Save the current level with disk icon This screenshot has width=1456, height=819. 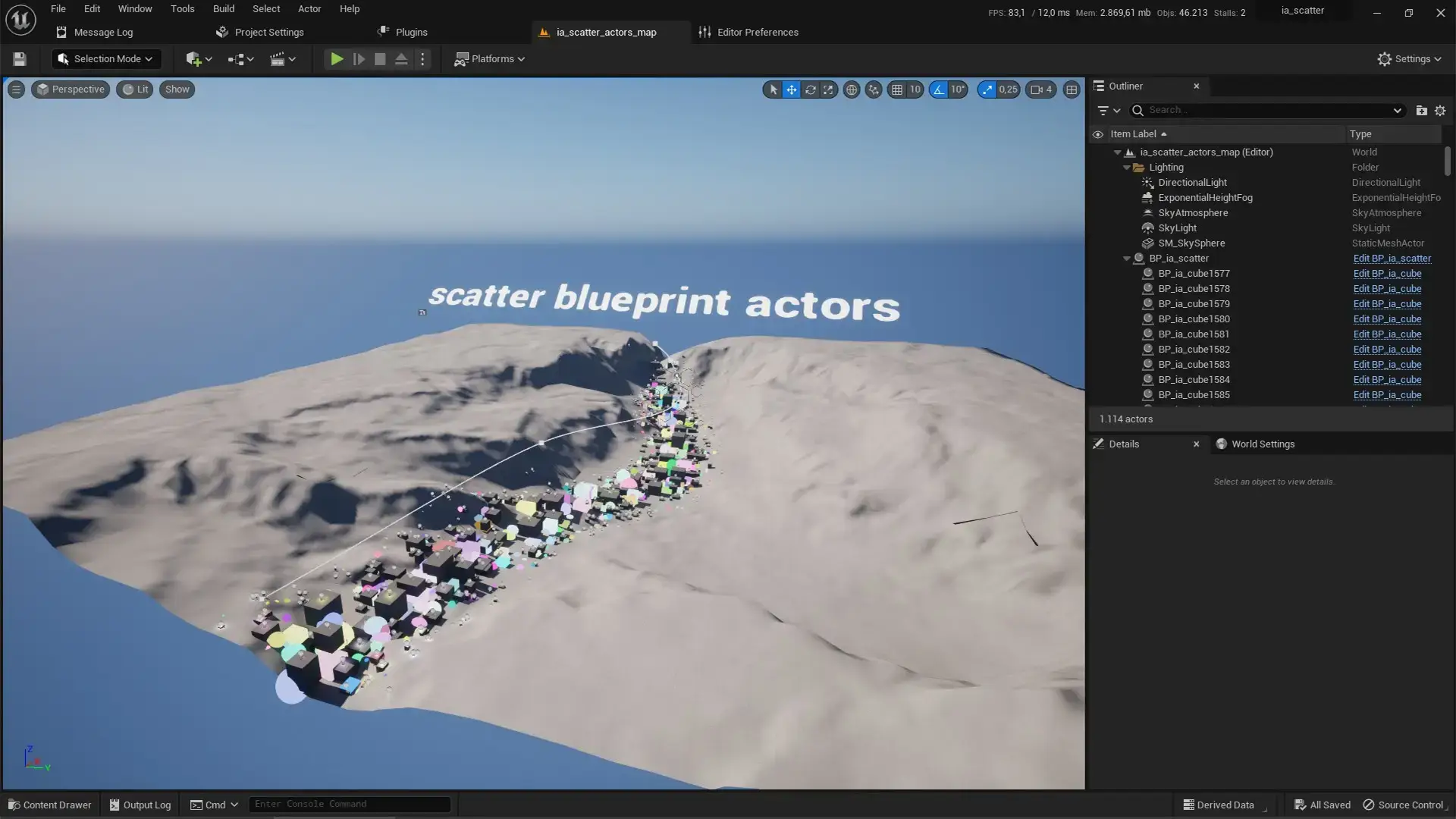click(20, 59)
